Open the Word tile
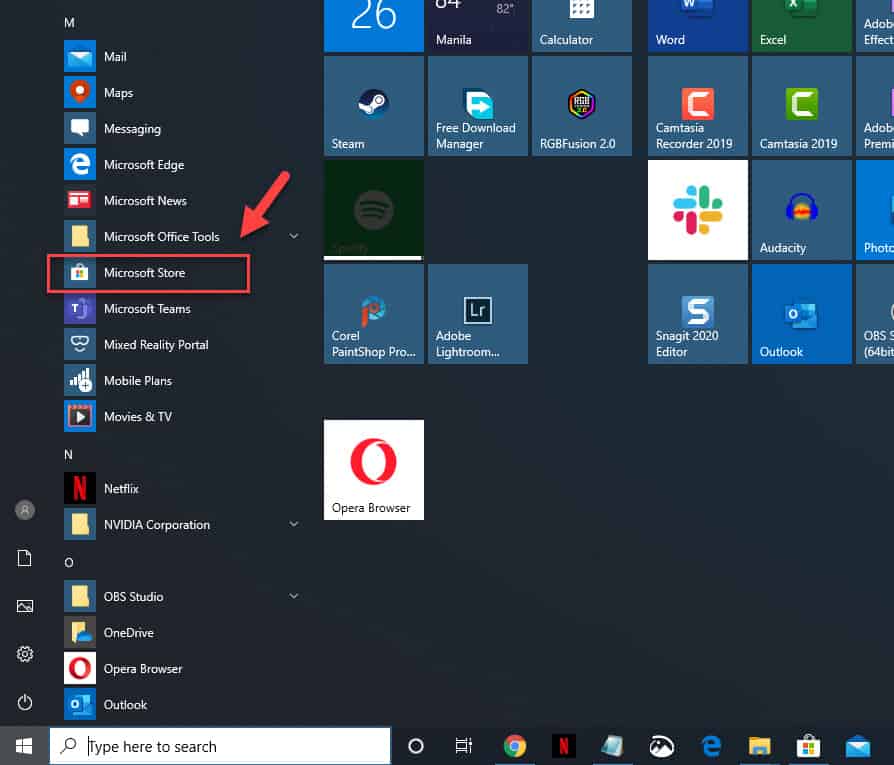Image resolution: width=894 pixels, height=765 pixels. [698, 26]
